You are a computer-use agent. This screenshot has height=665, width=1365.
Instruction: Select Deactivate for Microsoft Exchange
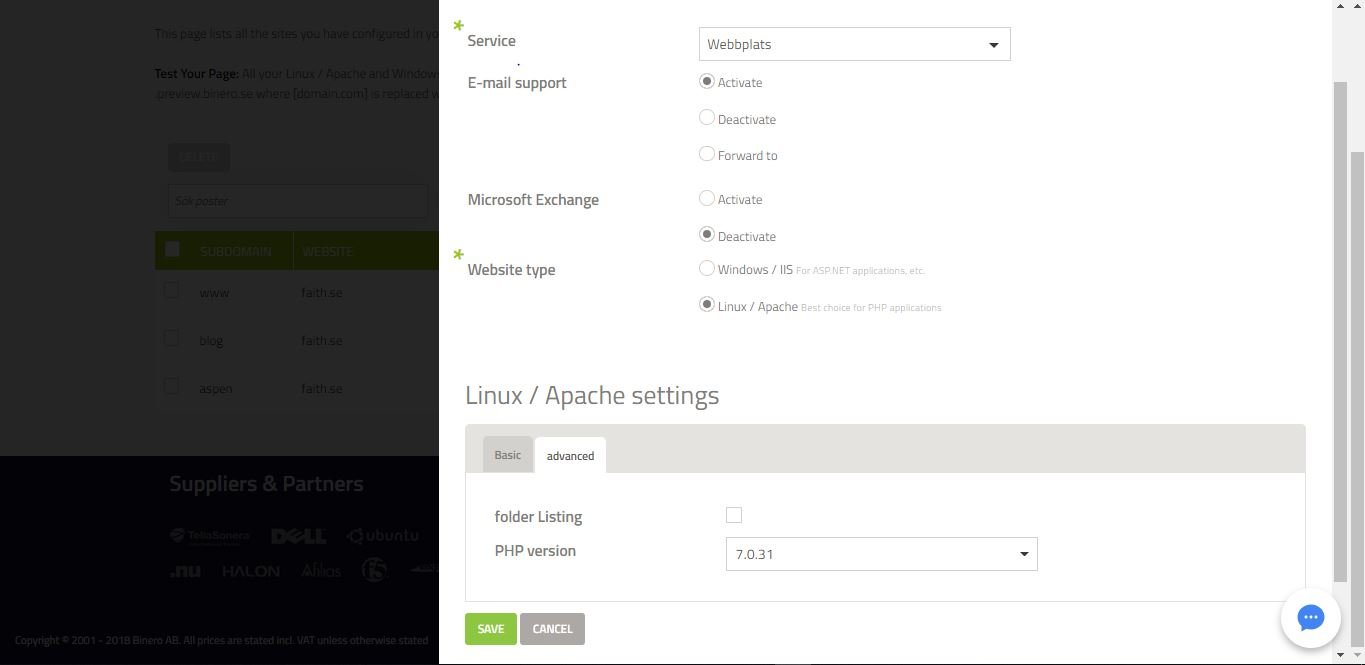707,235
